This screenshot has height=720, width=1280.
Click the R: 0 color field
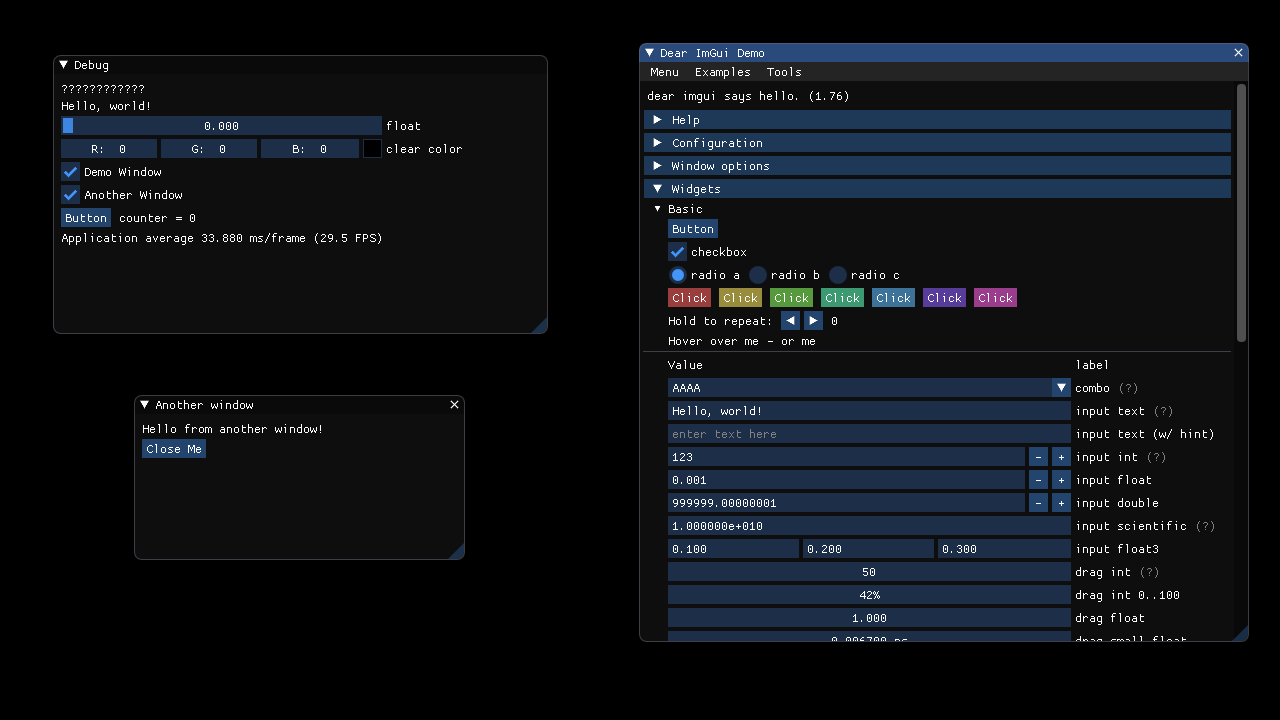(109, 149)
